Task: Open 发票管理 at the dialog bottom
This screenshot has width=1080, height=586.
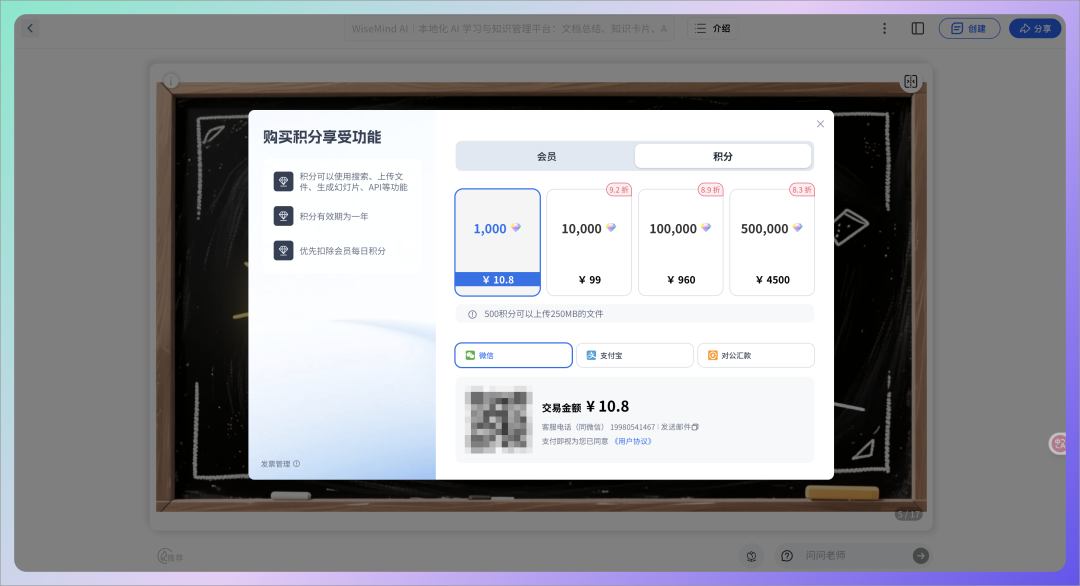Action: 276,464
